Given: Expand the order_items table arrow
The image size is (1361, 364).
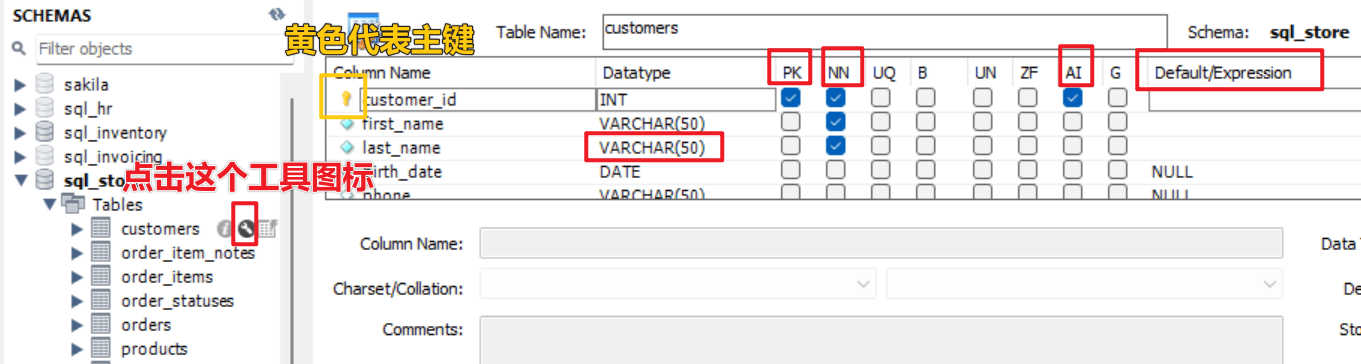Looking at the screenshot, I should click(x=77, y=277).
